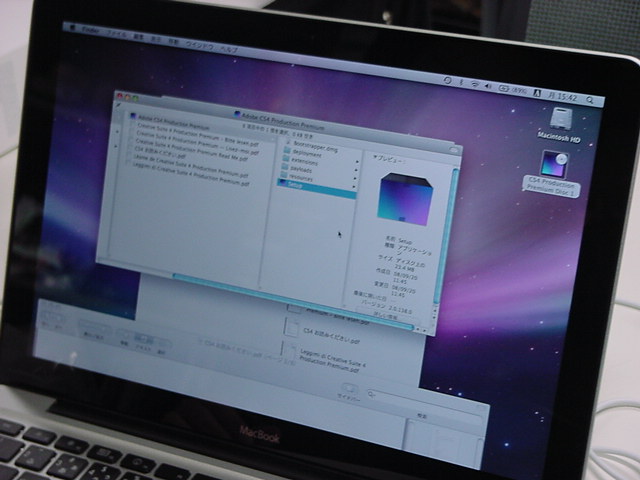
Task: Click the Finder window title icon
Action: (x=238, y=114)
